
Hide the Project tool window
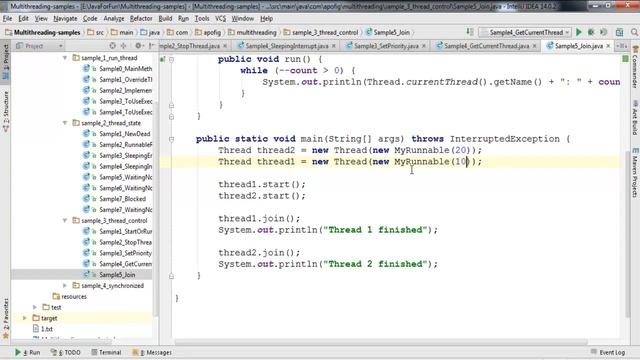point(151,46)
